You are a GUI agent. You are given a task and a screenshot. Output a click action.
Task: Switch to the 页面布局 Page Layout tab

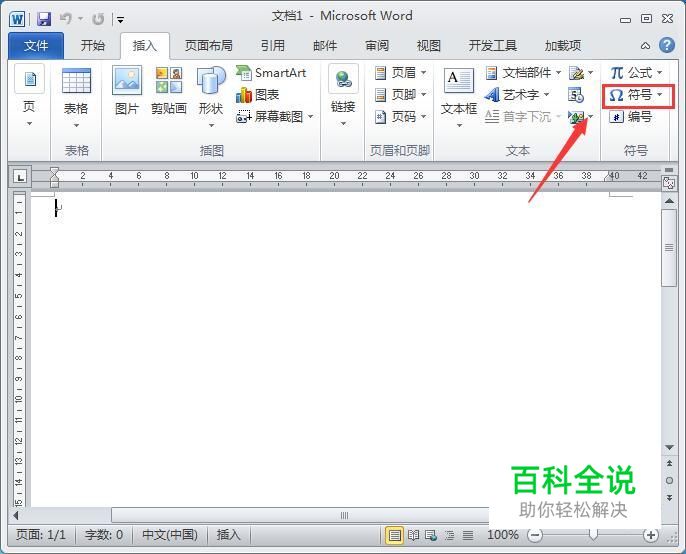(208, 46)
